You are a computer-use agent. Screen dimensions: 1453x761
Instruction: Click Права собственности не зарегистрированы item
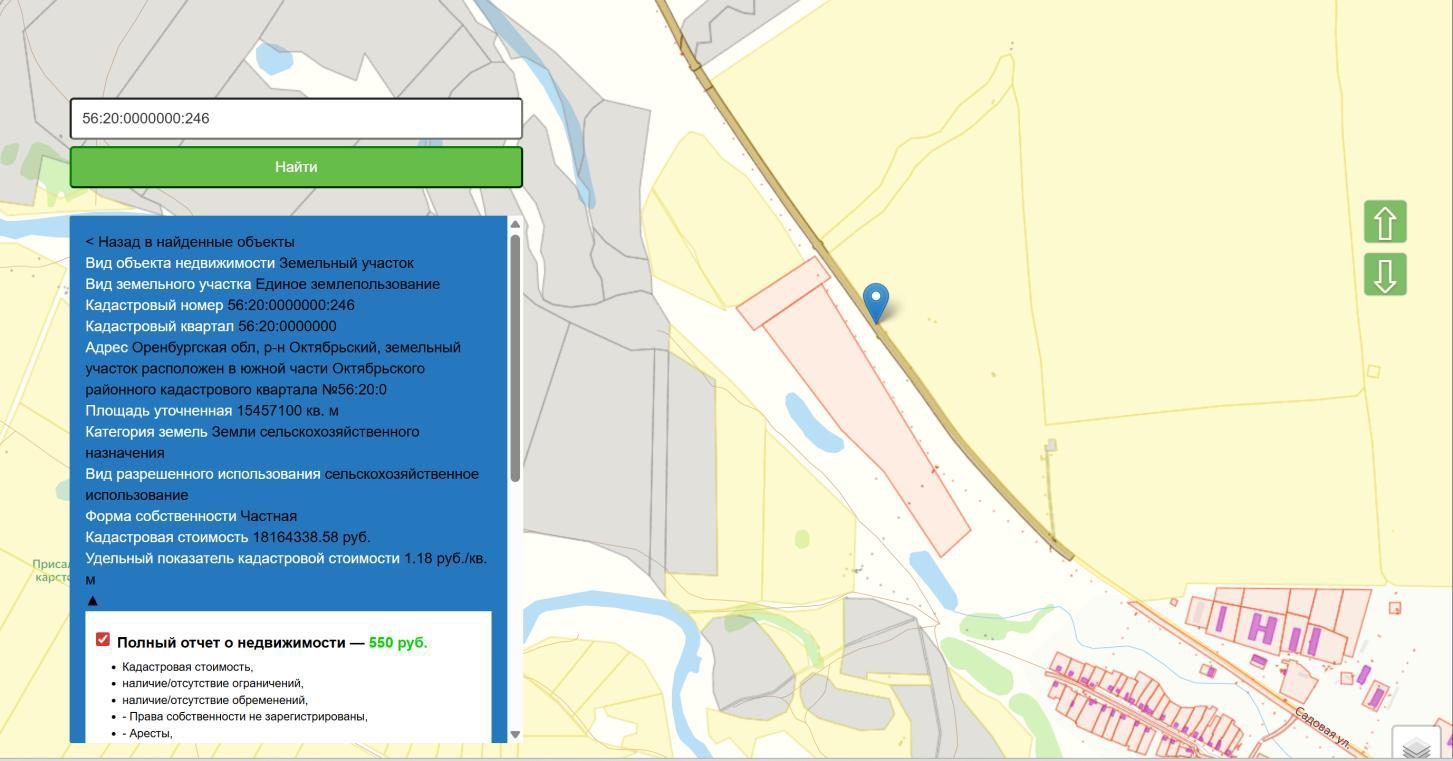(x=245, y=716)
